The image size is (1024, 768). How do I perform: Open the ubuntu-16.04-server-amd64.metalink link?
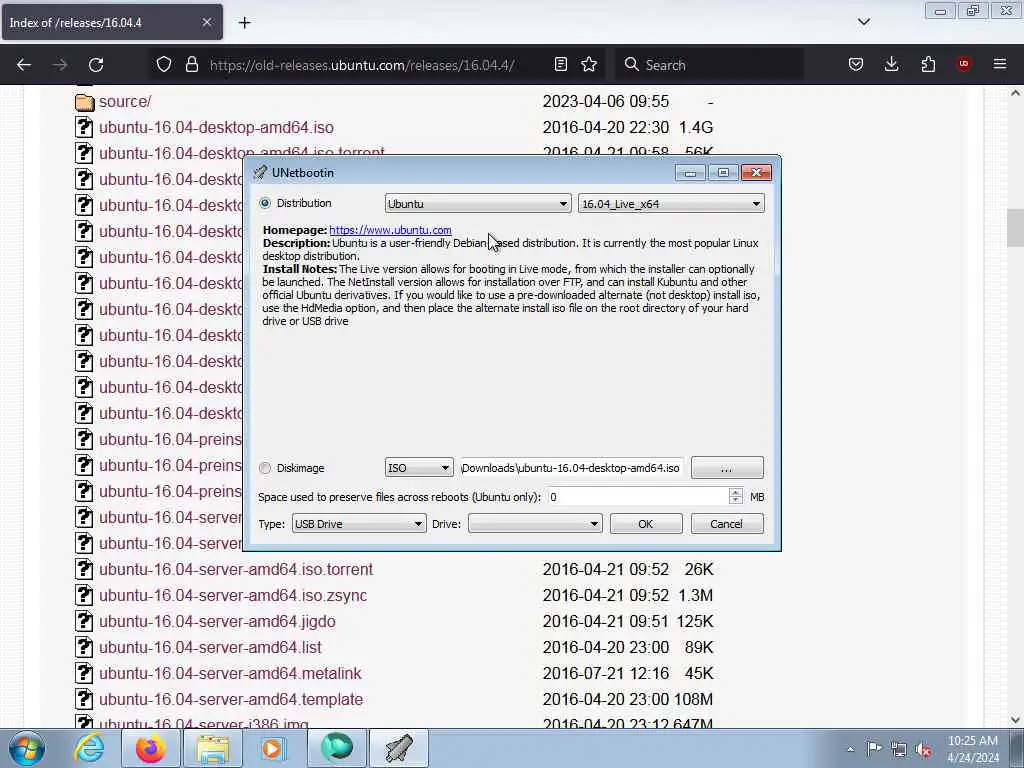click(230, 673)
